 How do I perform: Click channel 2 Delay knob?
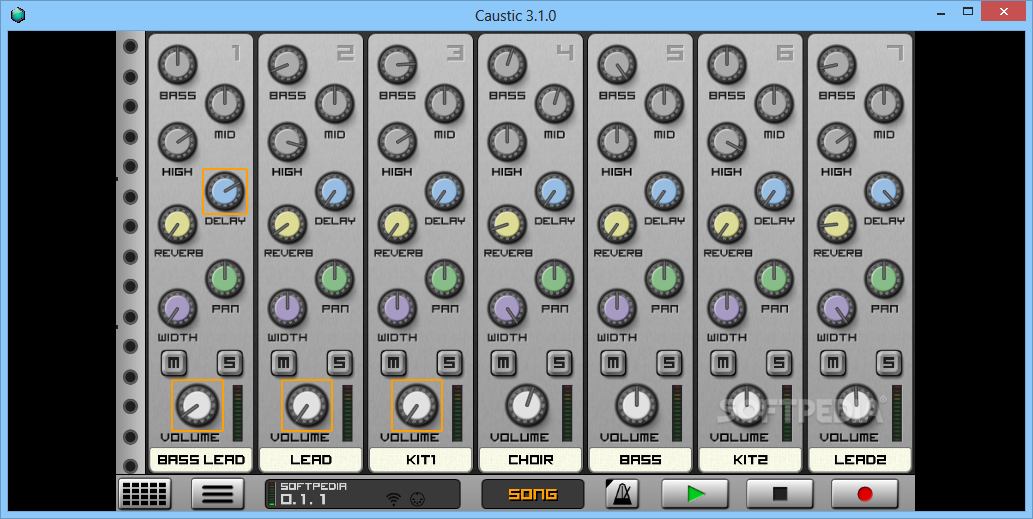click(335, 191)
